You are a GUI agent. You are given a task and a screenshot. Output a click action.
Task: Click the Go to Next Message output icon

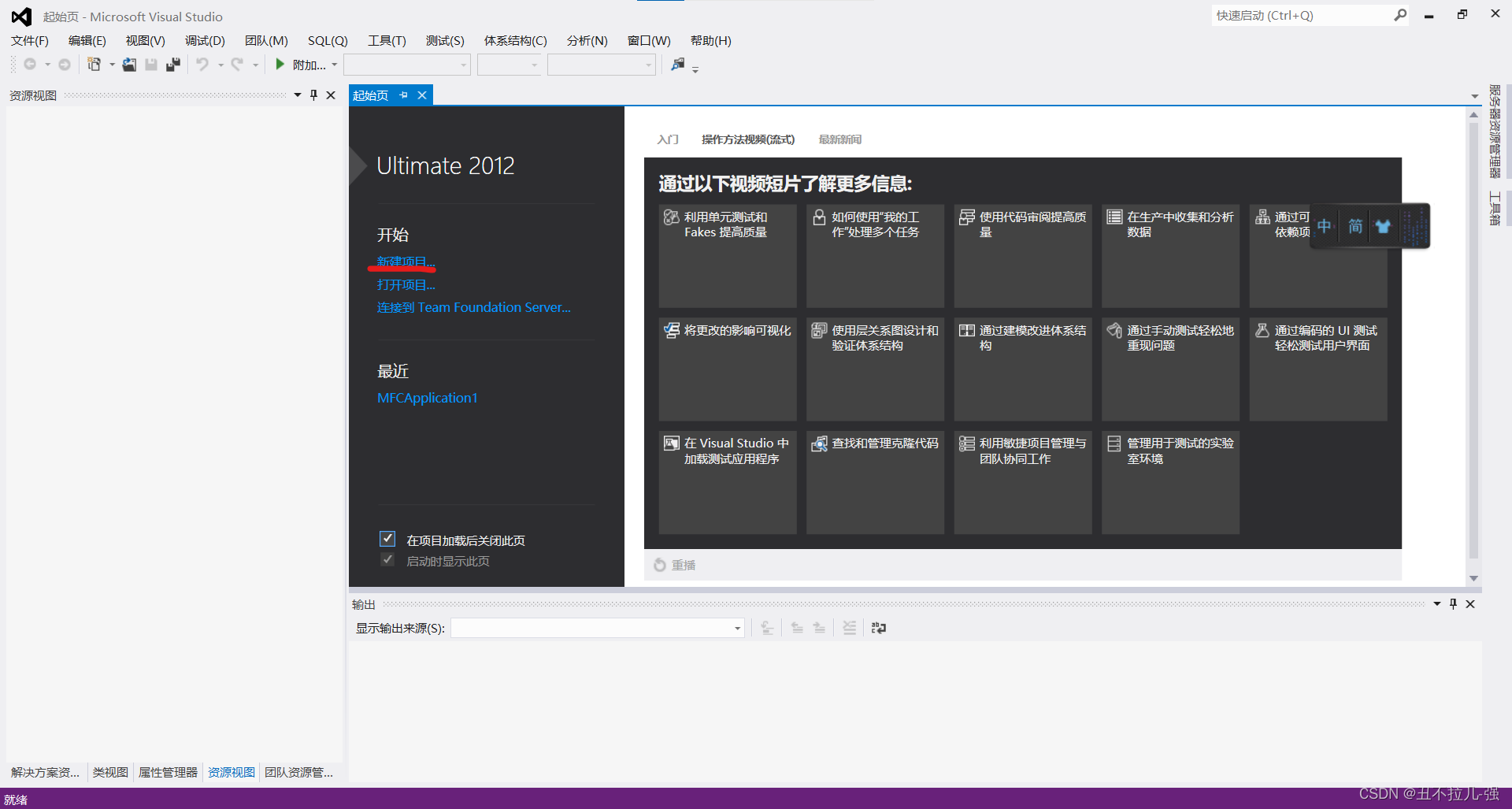point(819,628)
